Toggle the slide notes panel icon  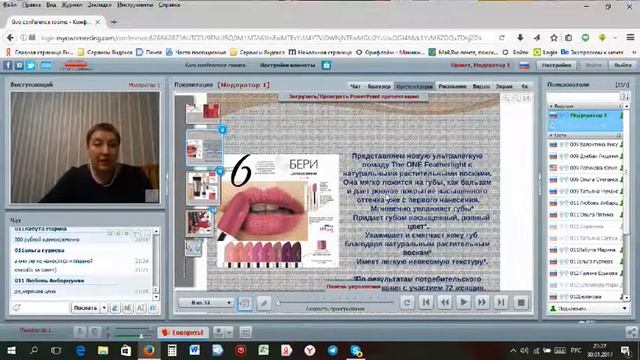(x=245, y=303)
